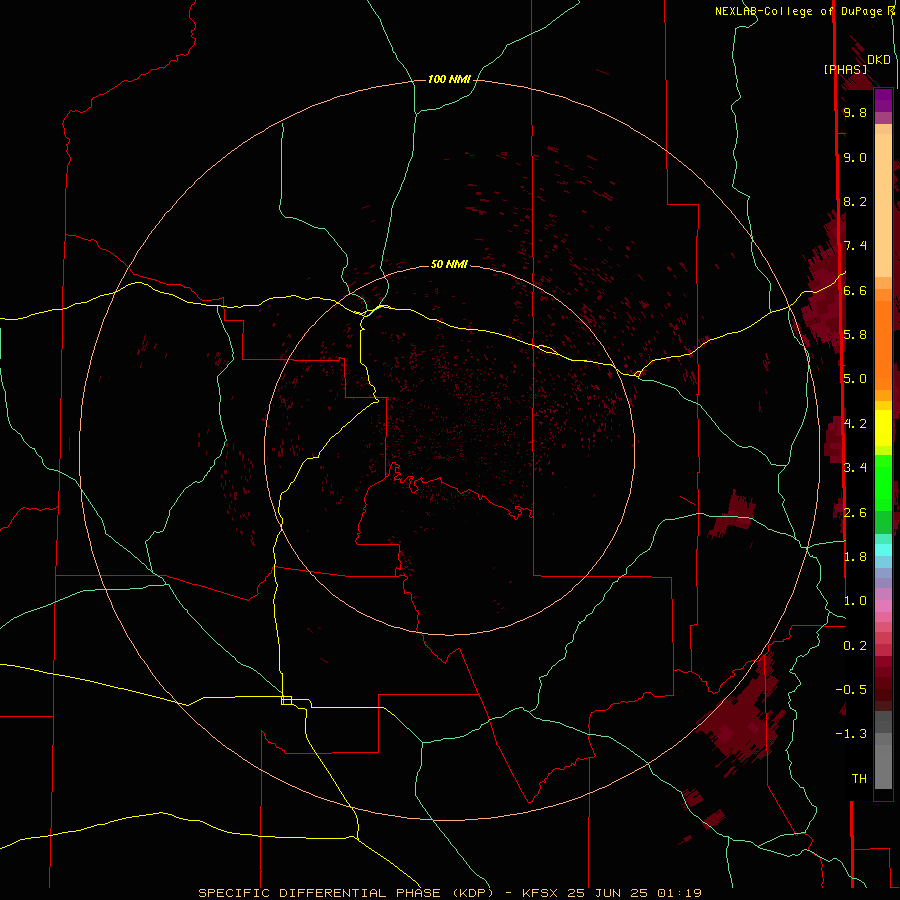Pick the bright green segment of the color bar
Screen dimensions: 900x900
tap(883, 482)
